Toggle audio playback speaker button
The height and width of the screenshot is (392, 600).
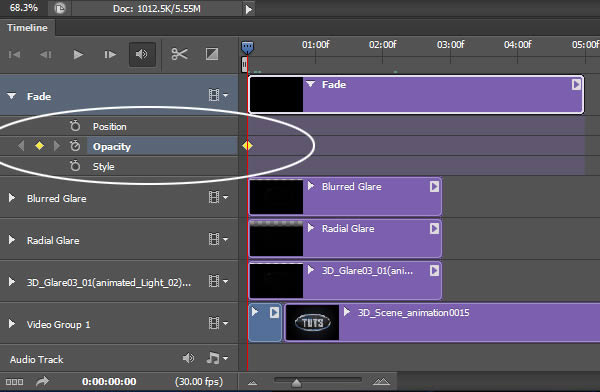(142, 54)
